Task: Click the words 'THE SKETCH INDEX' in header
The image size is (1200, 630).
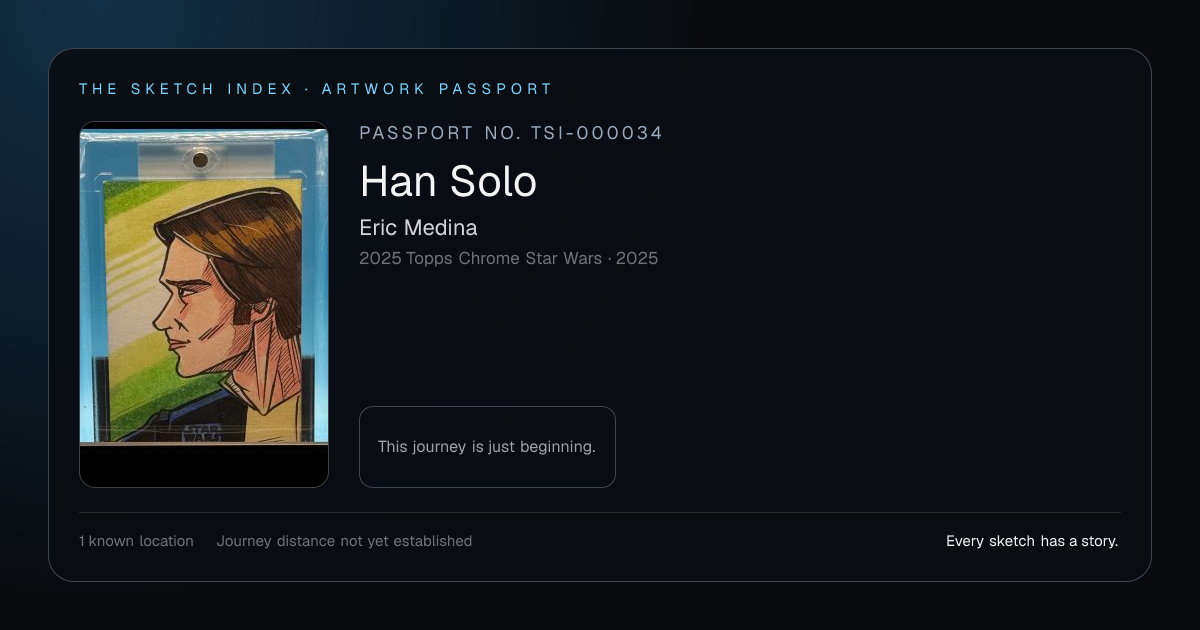Action: click(187, 89)
